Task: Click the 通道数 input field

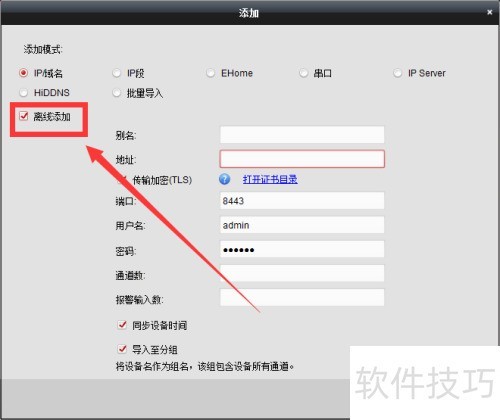Action: click(302, 273)
